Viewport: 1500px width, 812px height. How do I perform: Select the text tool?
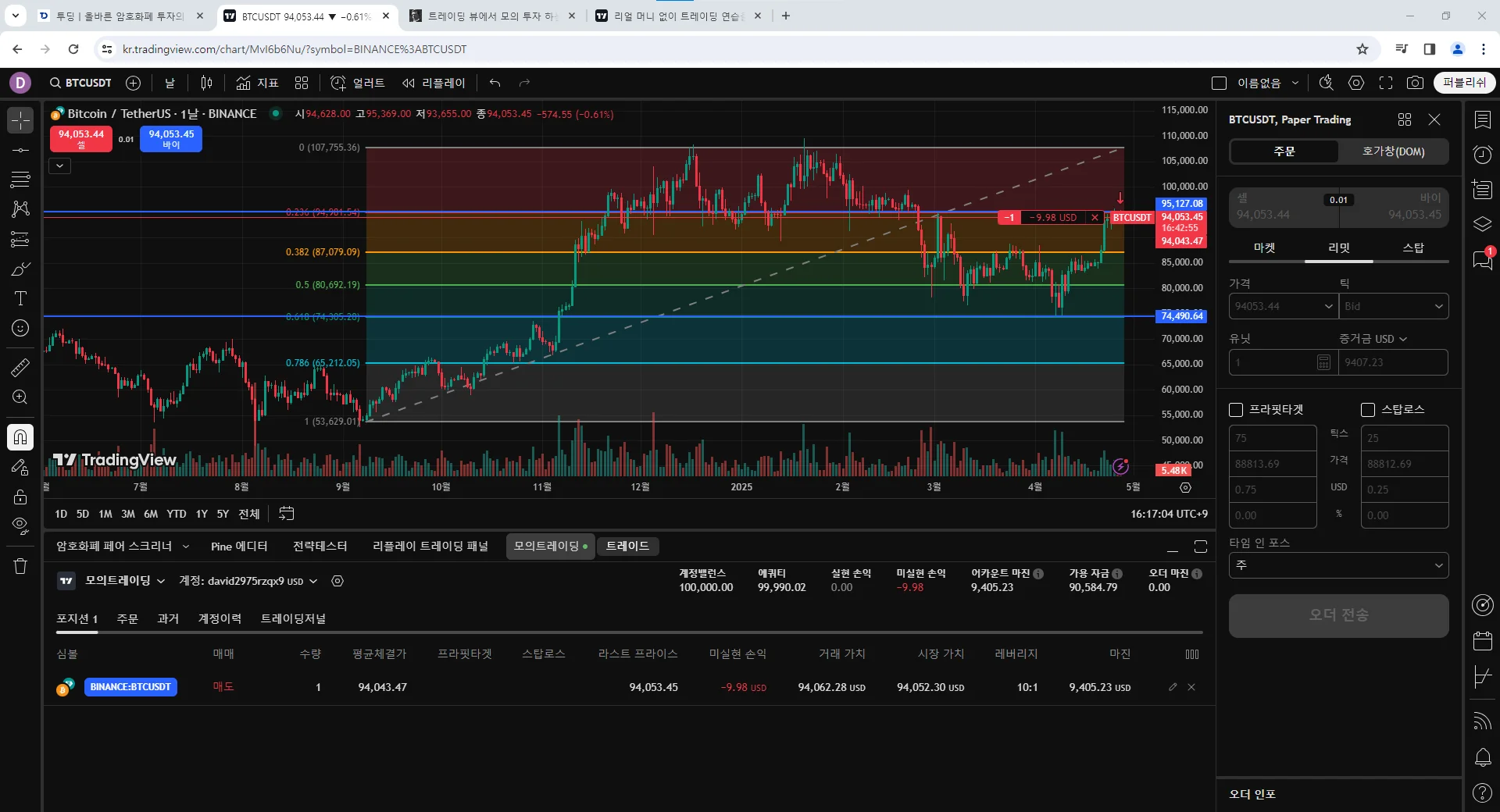20,298
